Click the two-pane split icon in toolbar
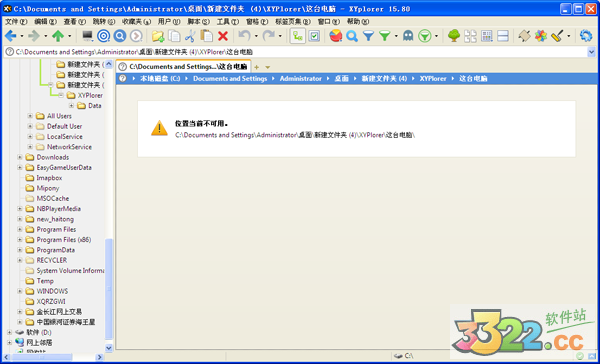The height and width of the screenshot is (364, 600). pos(503,36)
